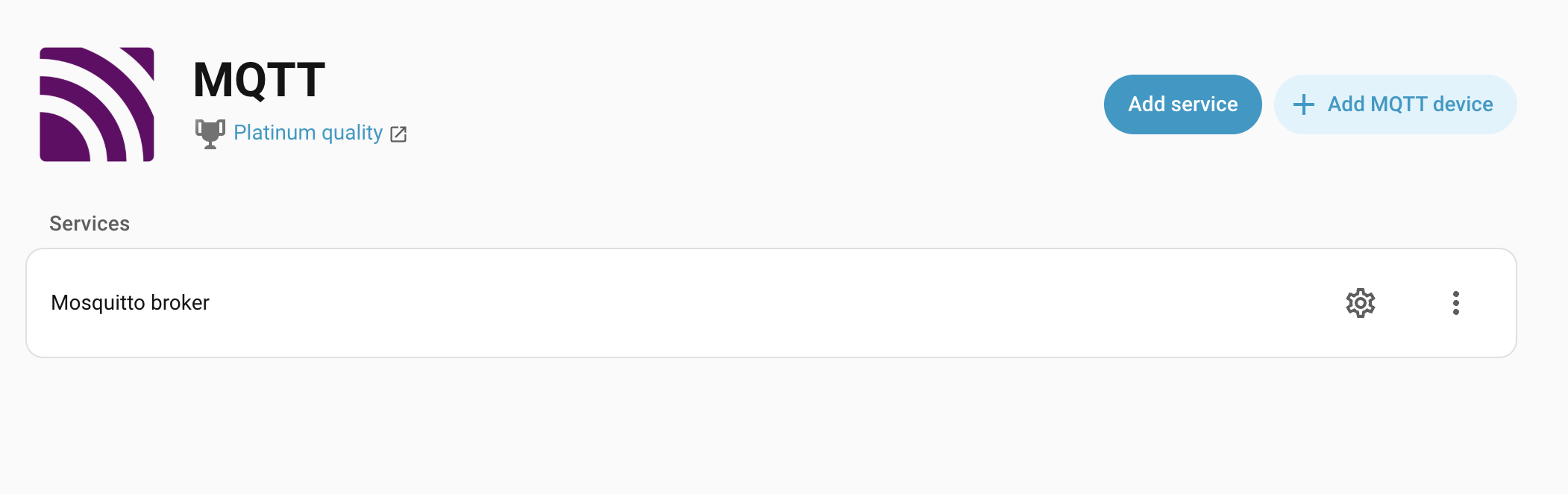
Task: Click the 'Add MQTT device' text label
Action: point(1410,104)
